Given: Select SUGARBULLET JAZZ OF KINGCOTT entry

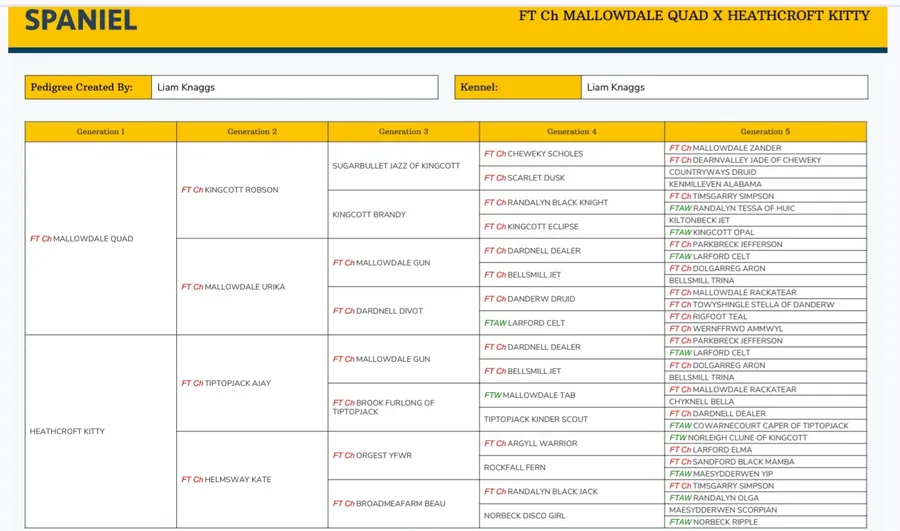Looking at the screenshot, I should (396, 166).
